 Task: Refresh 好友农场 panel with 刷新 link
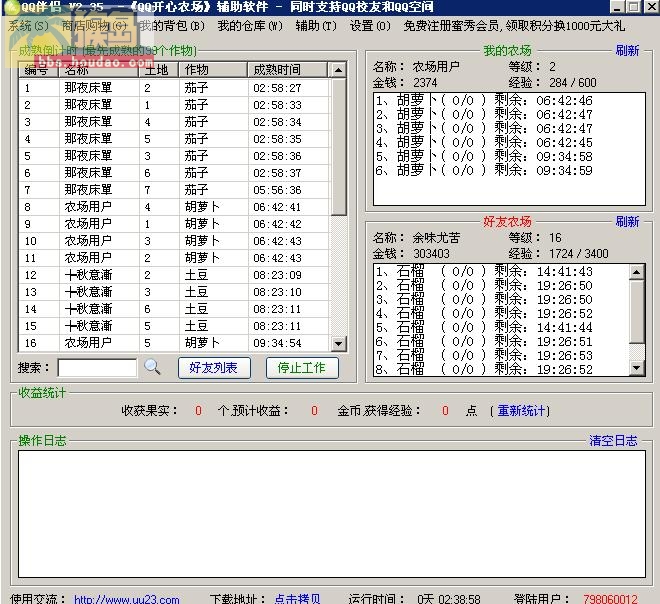pyautogui.click(x=627, y=221)
